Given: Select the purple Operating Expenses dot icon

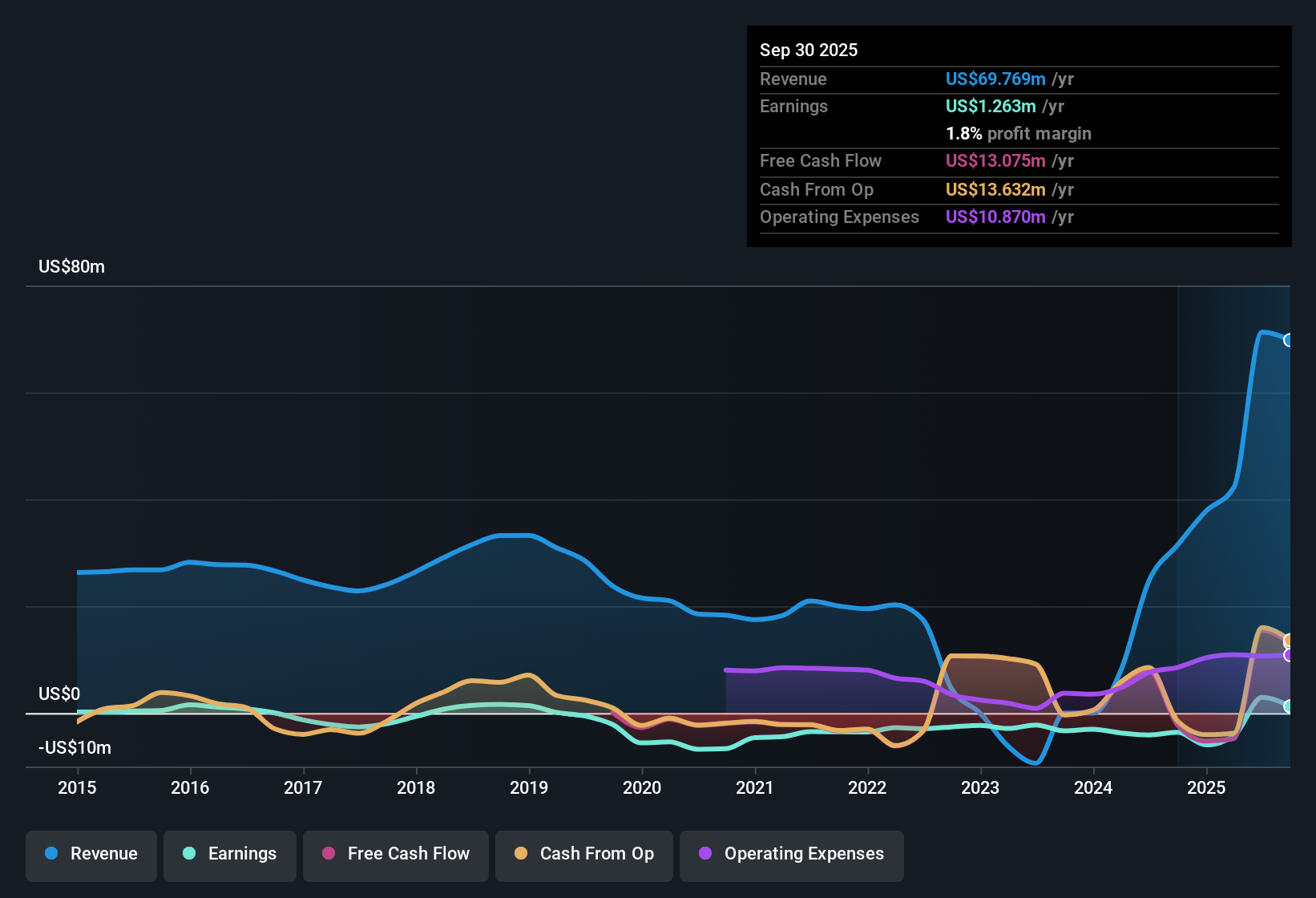Looking at the screenshot, I should (x=704, y=855).
